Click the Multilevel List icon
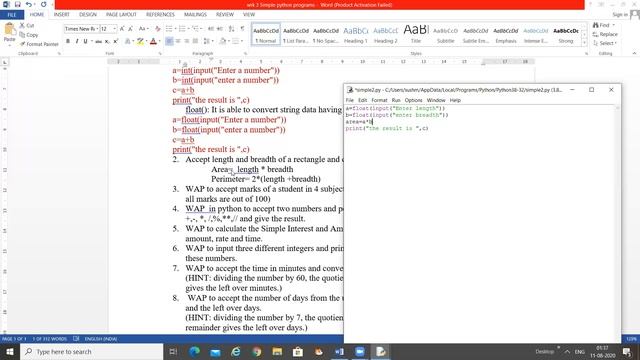Screen dimensions: 640x360 coord(196,29)
